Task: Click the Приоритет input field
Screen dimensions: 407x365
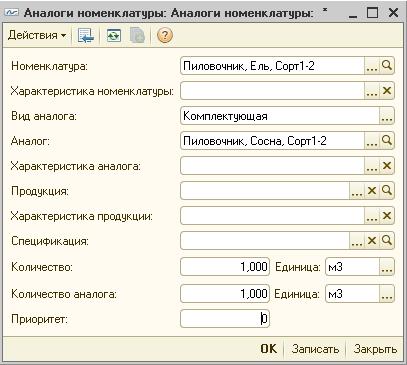Action: [x=225, y=319]
